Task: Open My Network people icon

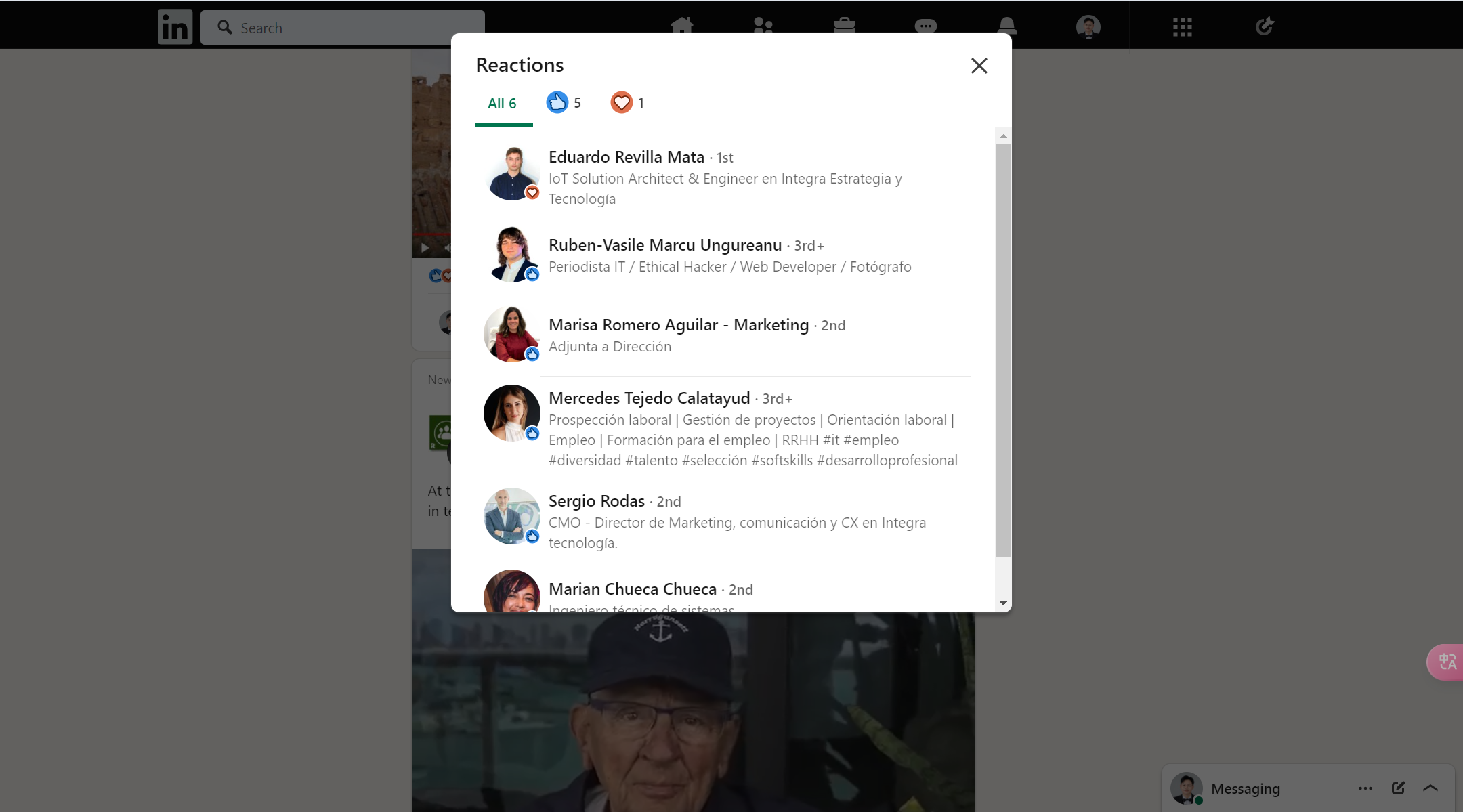Action: point(763,26)
